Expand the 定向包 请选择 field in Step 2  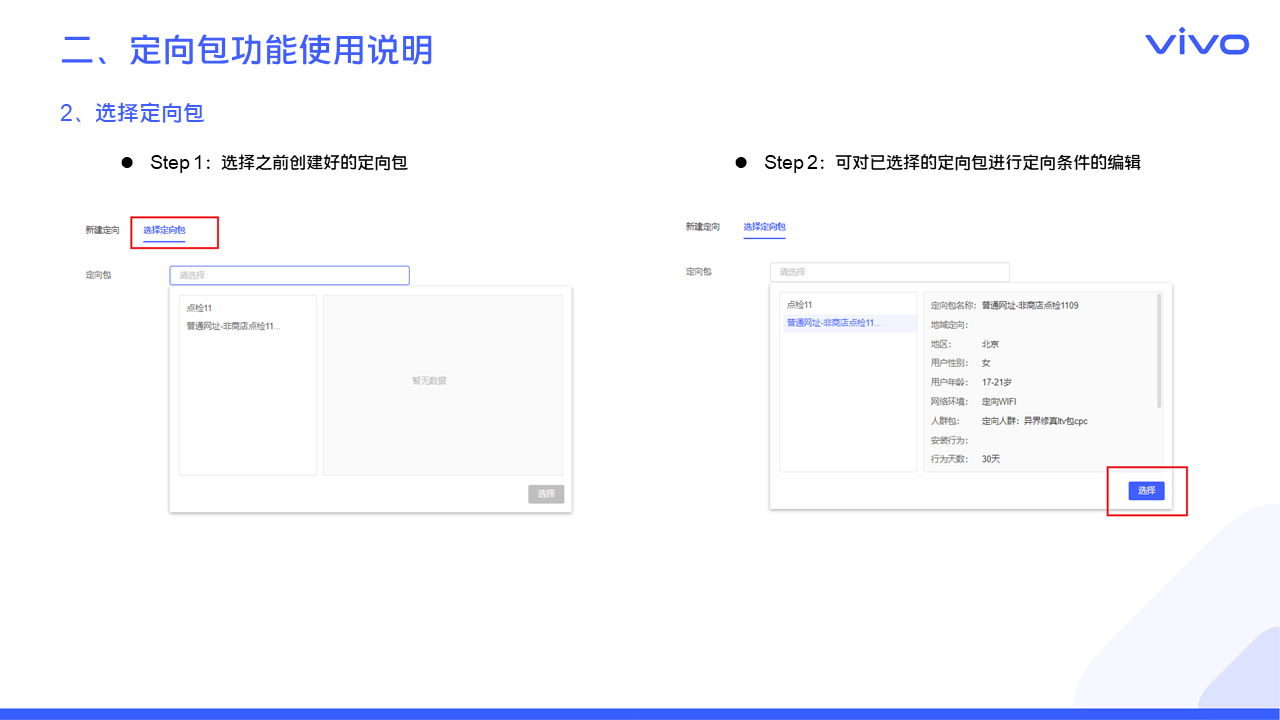click(x=889, y=272)
